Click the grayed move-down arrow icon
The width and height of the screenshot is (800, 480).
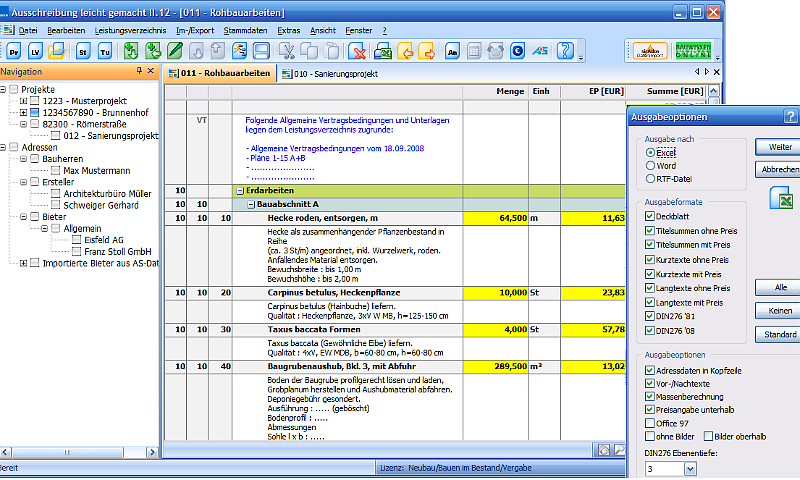[x=196, y=51]
